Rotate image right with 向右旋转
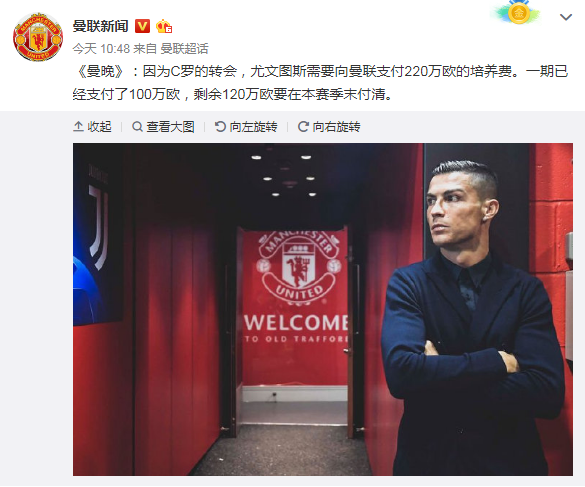The image size is (585, 487). point(329,127)
